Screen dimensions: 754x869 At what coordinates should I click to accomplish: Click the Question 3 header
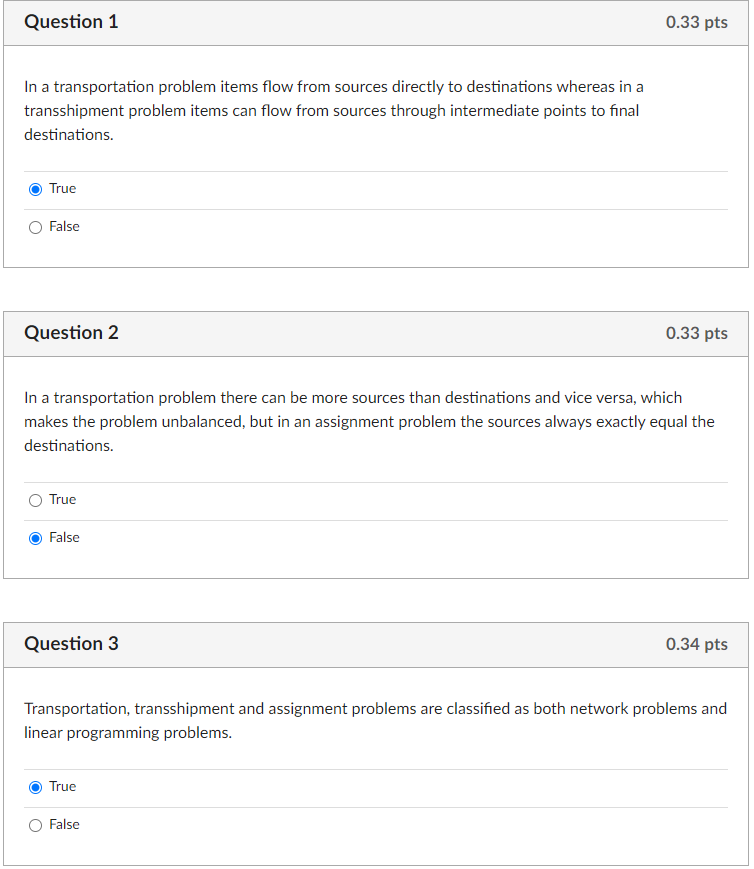click(71, 643)
